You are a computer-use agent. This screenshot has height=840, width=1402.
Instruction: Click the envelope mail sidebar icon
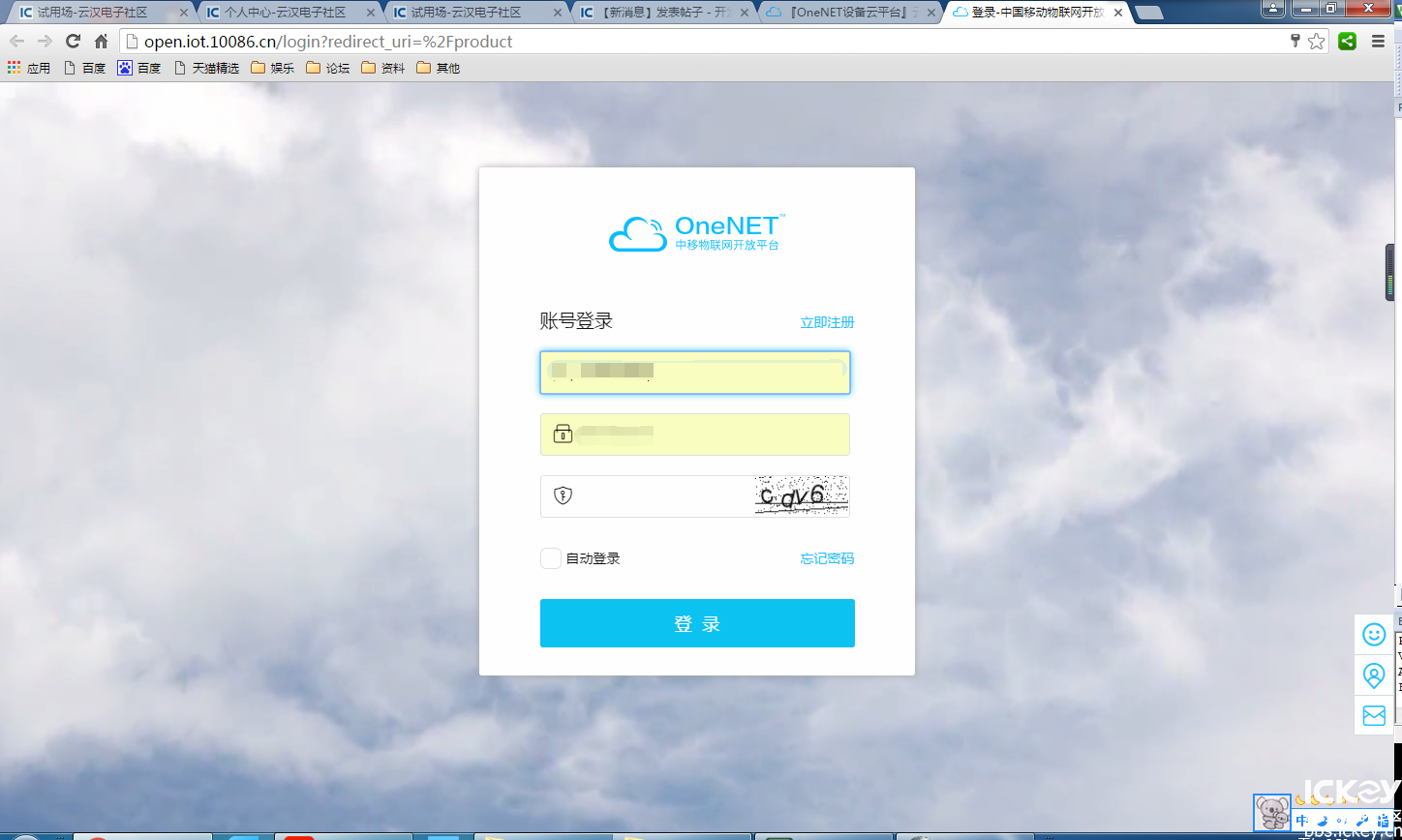point(1373,715)
